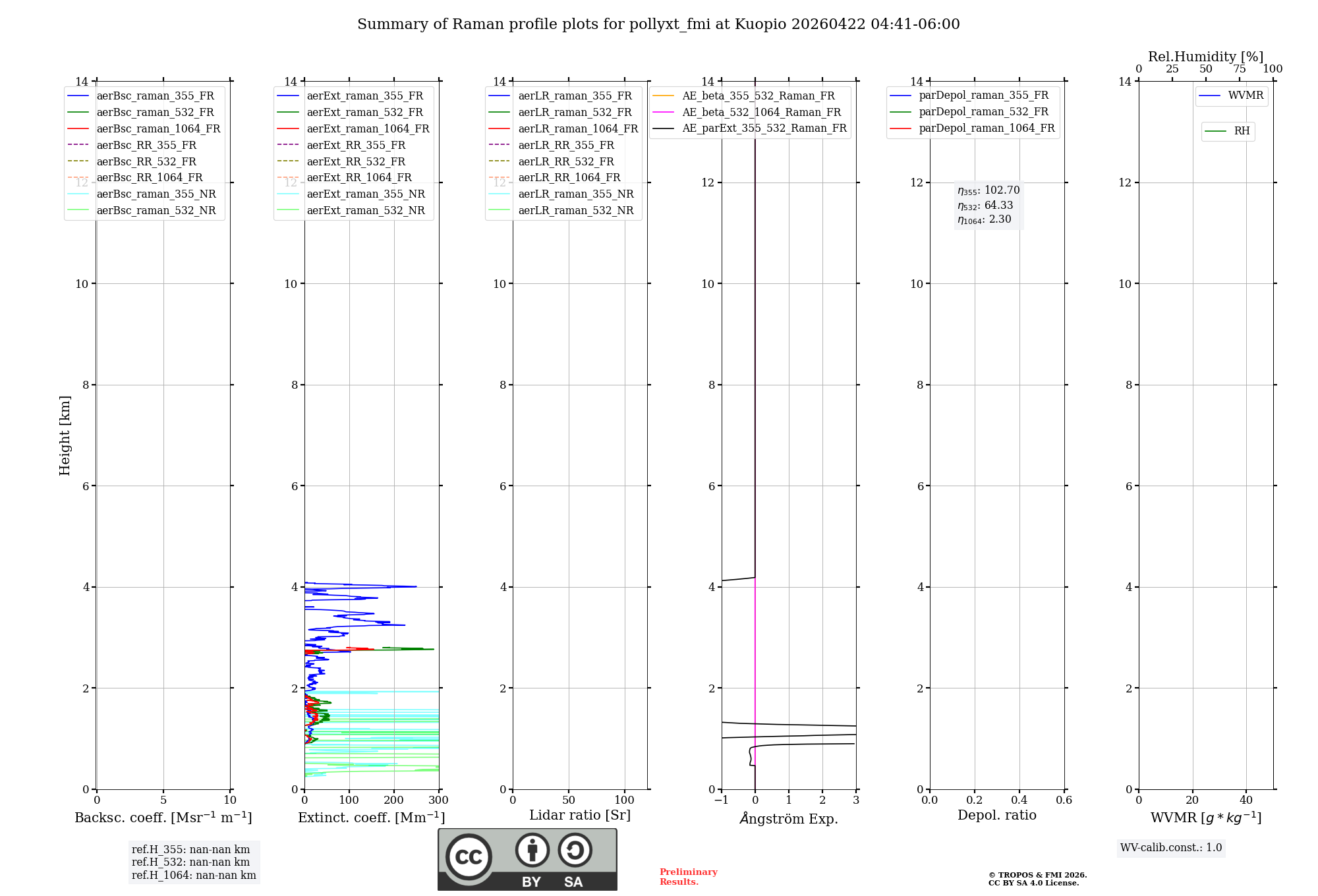This screenshot has width=1318, height=896.
Task: Click the BY attribution person icon
Action: tap(532, 850)
